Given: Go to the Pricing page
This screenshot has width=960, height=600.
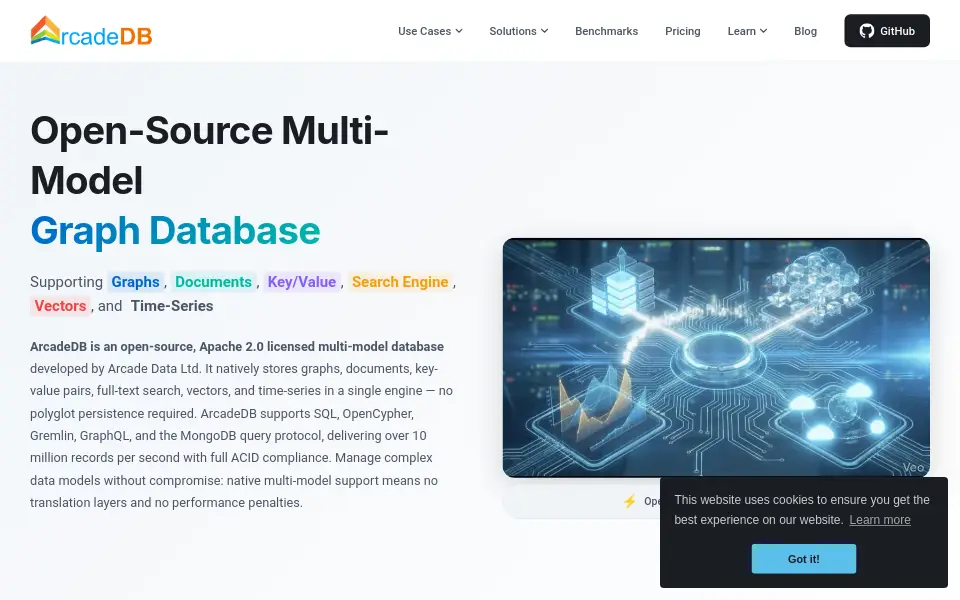Looking at the screenshot, I should [683, 31].
